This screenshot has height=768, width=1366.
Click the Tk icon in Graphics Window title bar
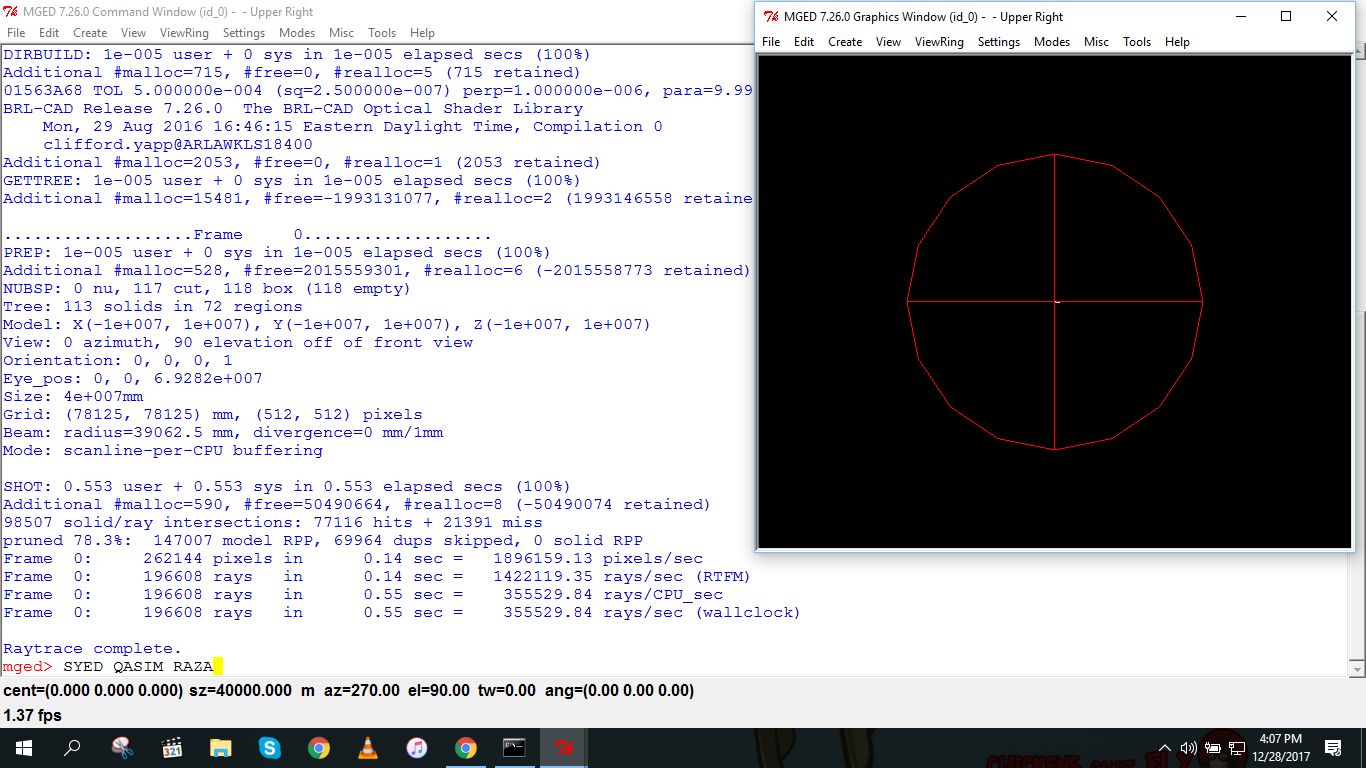click(771, 17)
